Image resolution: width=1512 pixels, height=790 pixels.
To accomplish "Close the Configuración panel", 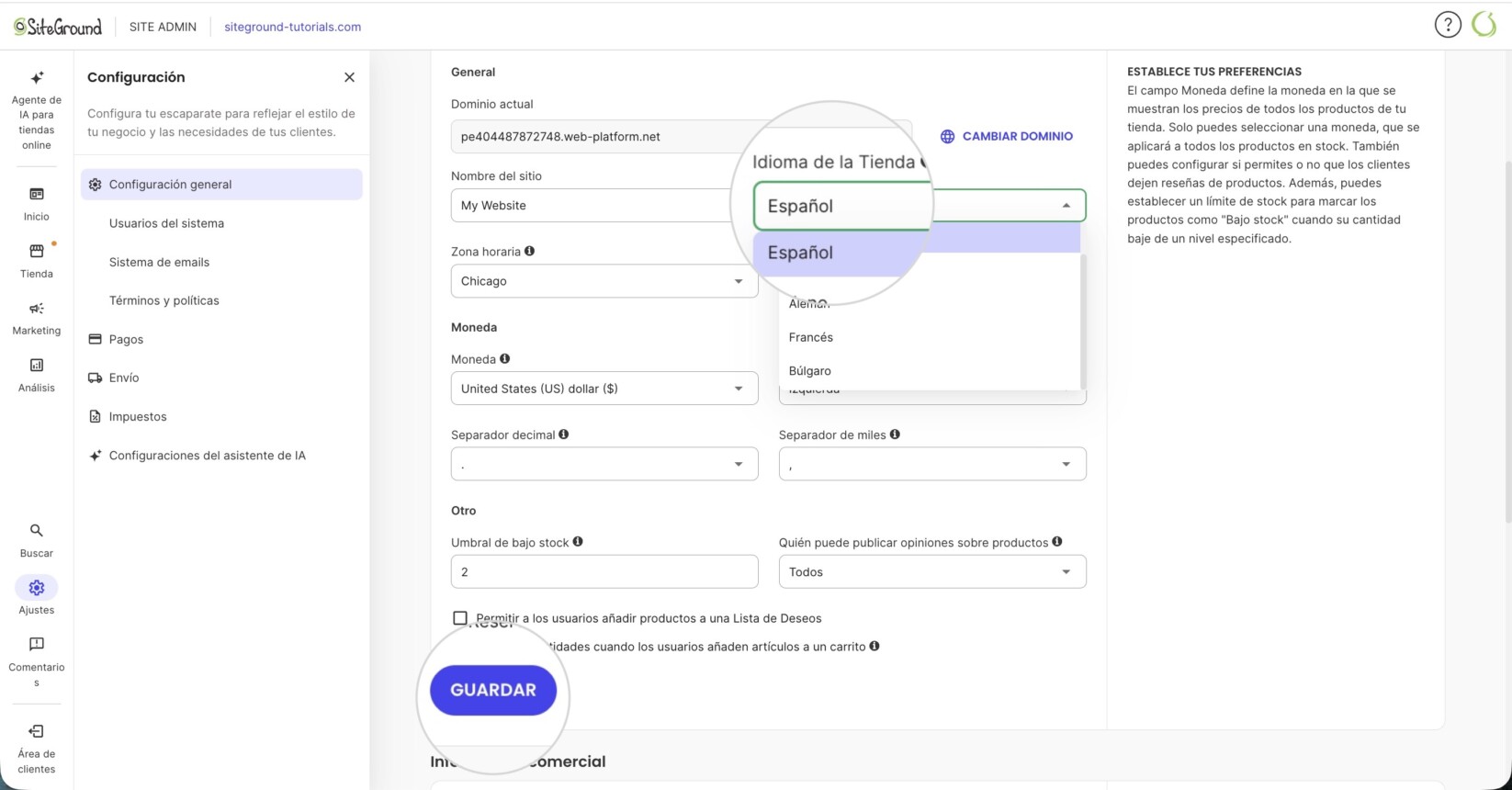I will point(349,77).
